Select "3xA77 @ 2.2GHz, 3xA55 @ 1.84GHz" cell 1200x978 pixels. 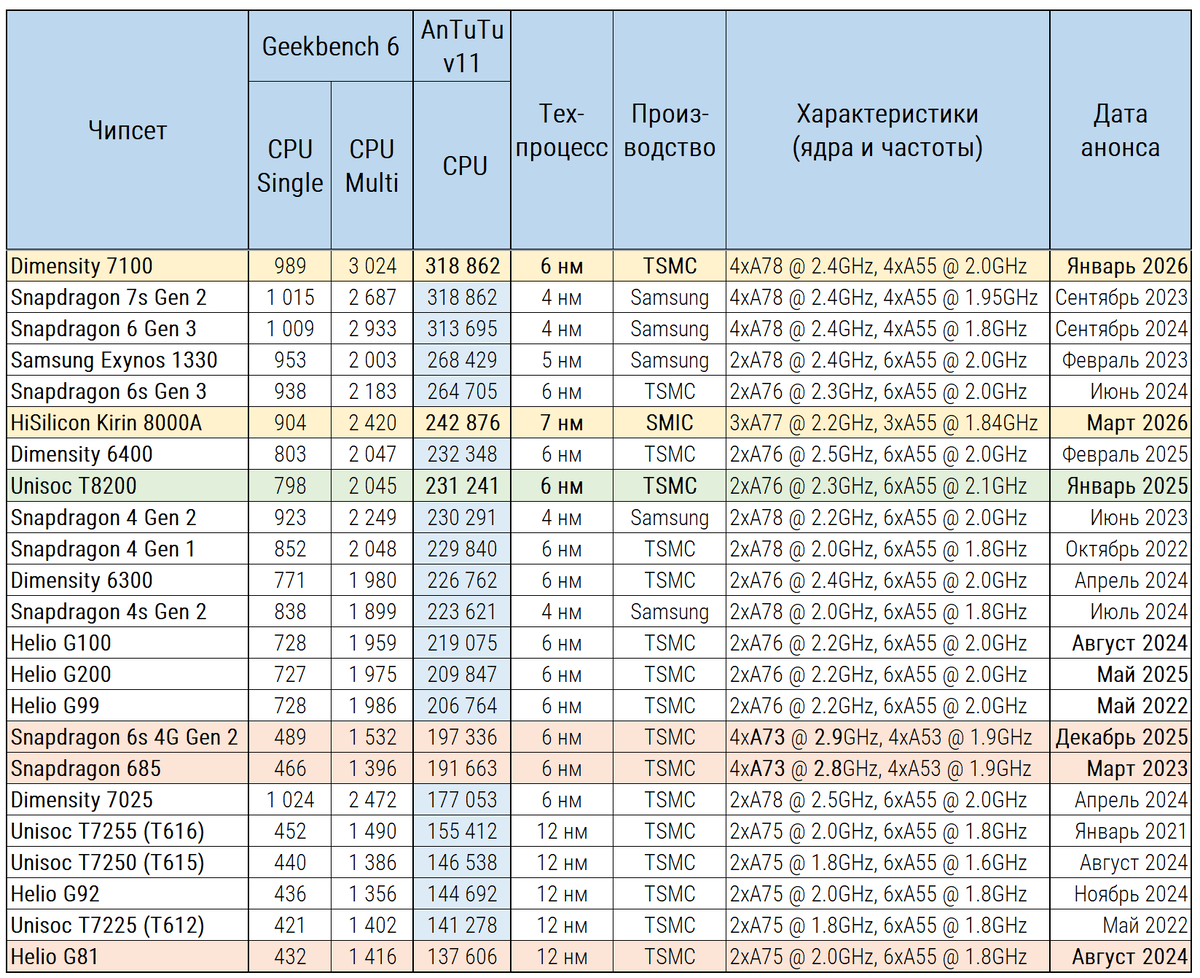(887, 423)
